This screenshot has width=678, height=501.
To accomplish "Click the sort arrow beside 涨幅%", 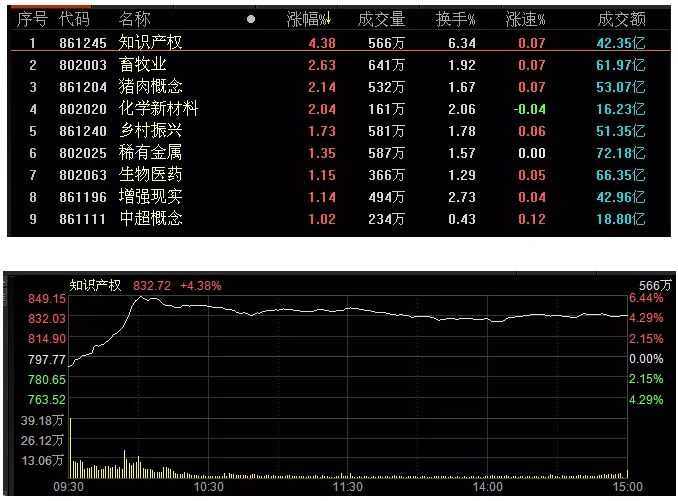I will tap(328, 19).
